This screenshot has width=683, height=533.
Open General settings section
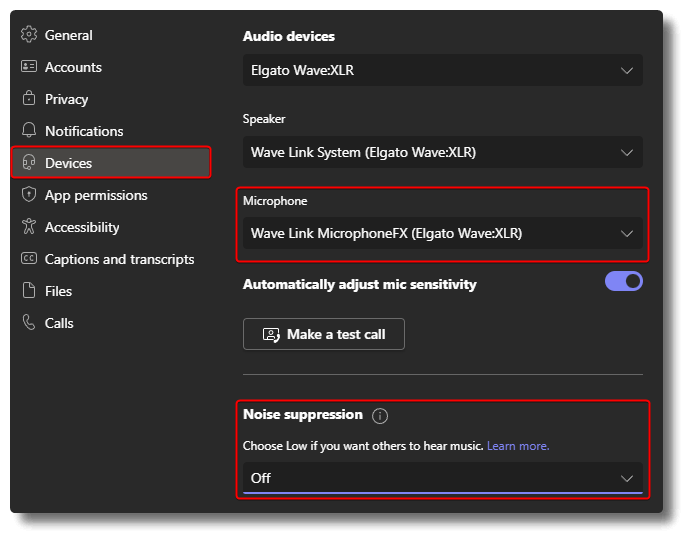tap(111, 35)
